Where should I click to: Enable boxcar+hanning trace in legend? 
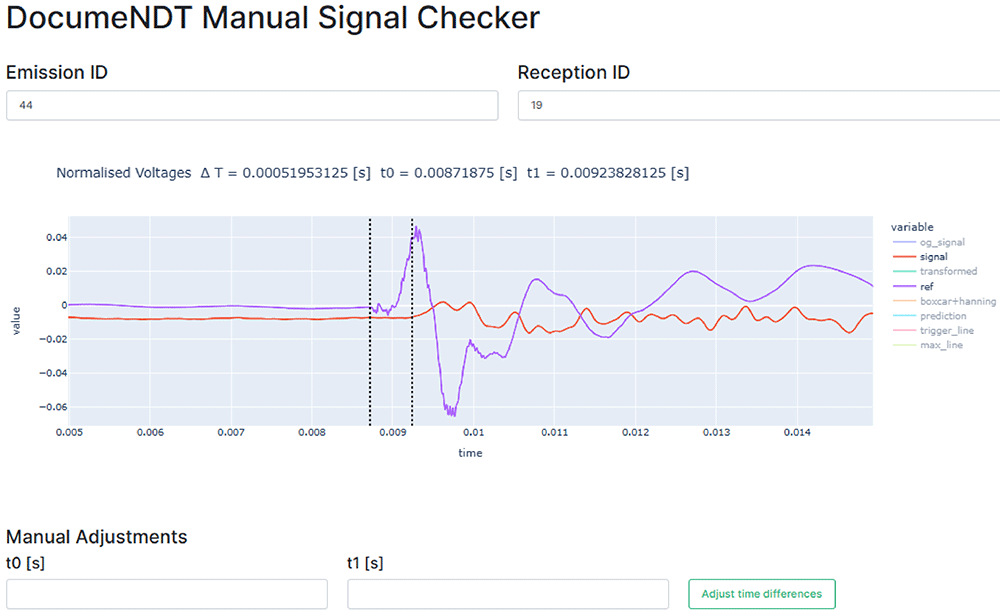[x=944, y=301]
